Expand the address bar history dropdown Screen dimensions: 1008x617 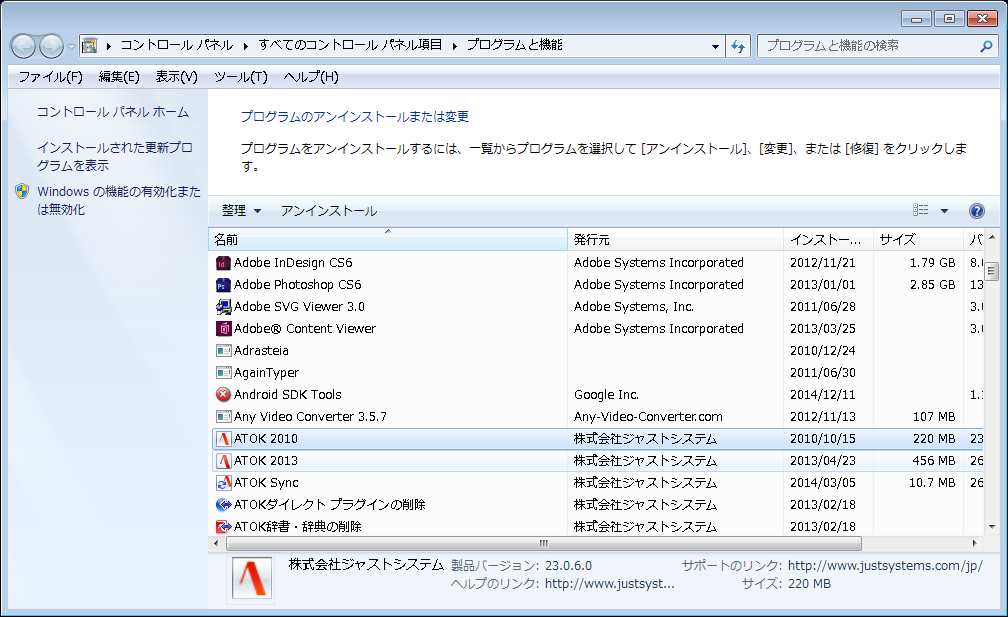pyautogui.click(x=715, y=46)
